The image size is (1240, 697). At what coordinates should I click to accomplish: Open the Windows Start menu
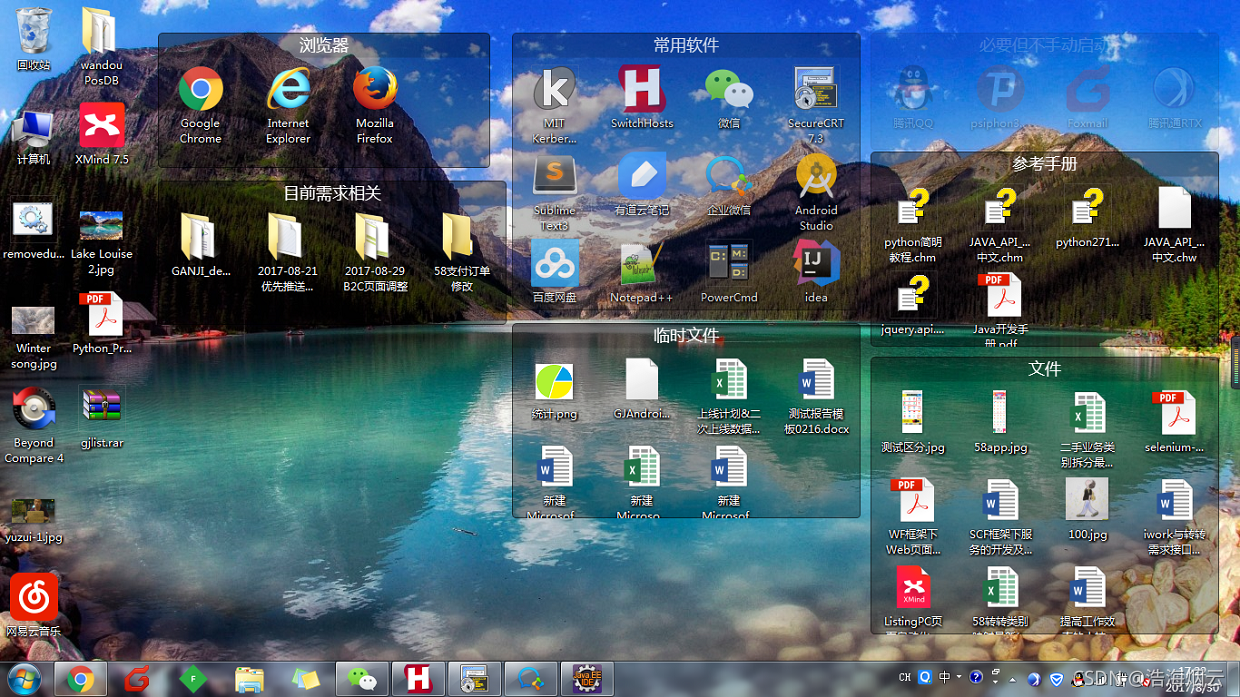(24, 679)
